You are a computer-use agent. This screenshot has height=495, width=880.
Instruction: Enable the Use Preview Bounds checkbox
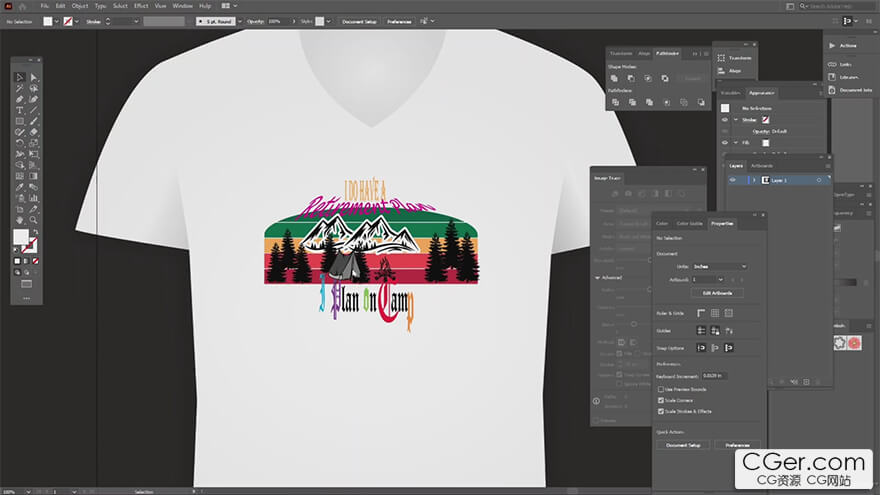click(x=660, y=388)
